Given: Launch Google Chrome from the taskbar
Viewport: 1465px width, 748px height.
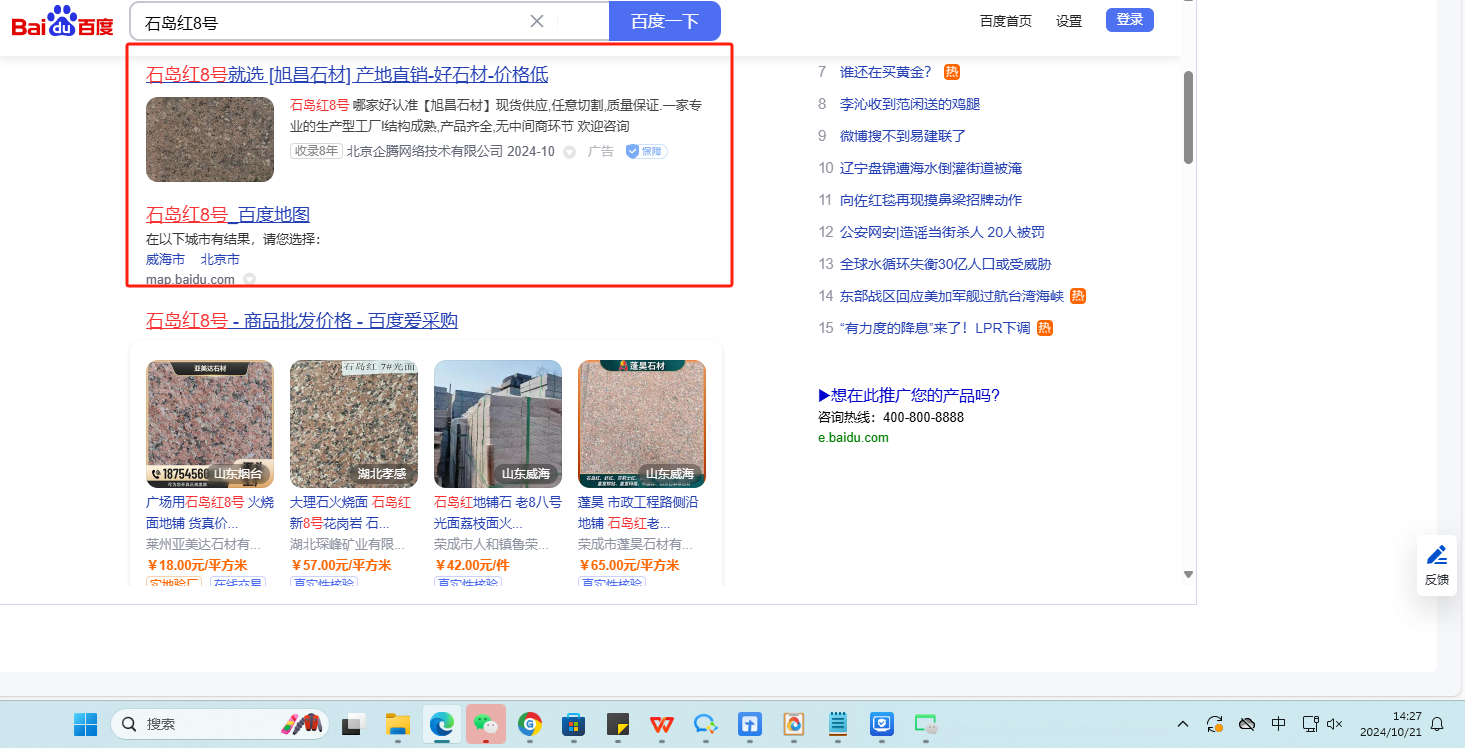Looking at the screenshot, I should click(530, 724).
